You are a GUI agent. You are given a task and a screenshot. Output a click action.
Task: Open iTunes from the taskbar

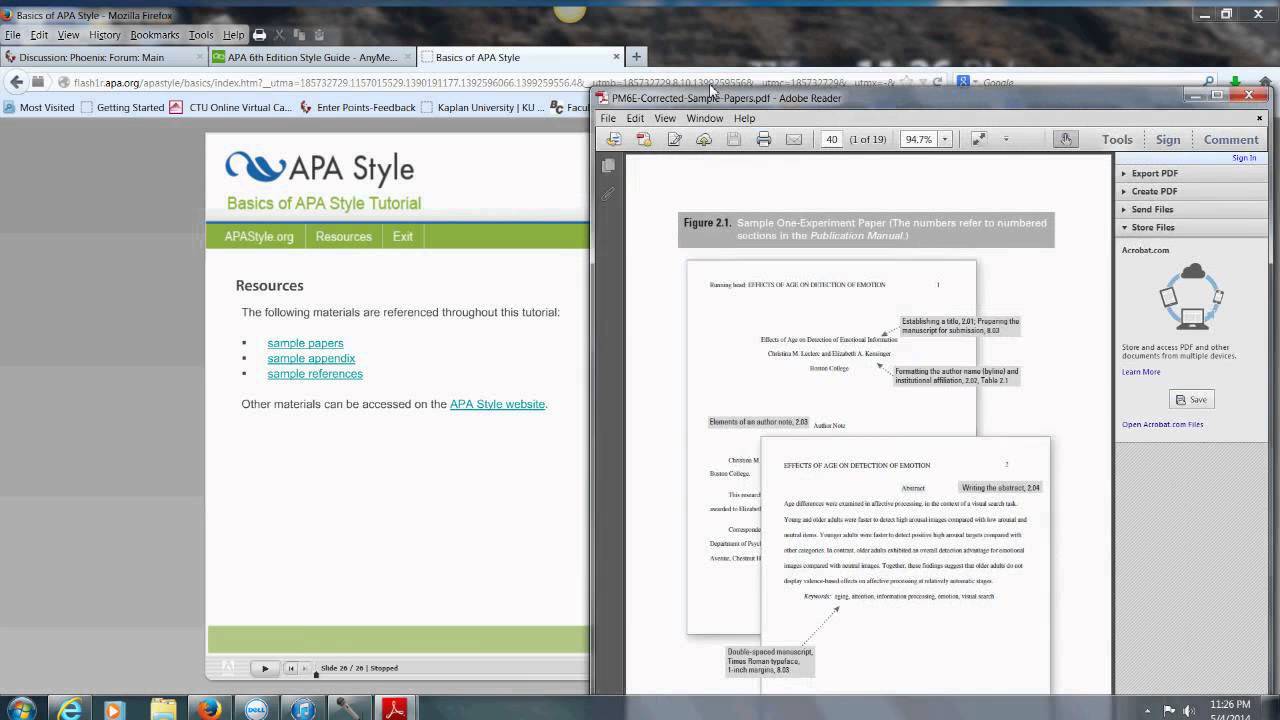point(301,709)
